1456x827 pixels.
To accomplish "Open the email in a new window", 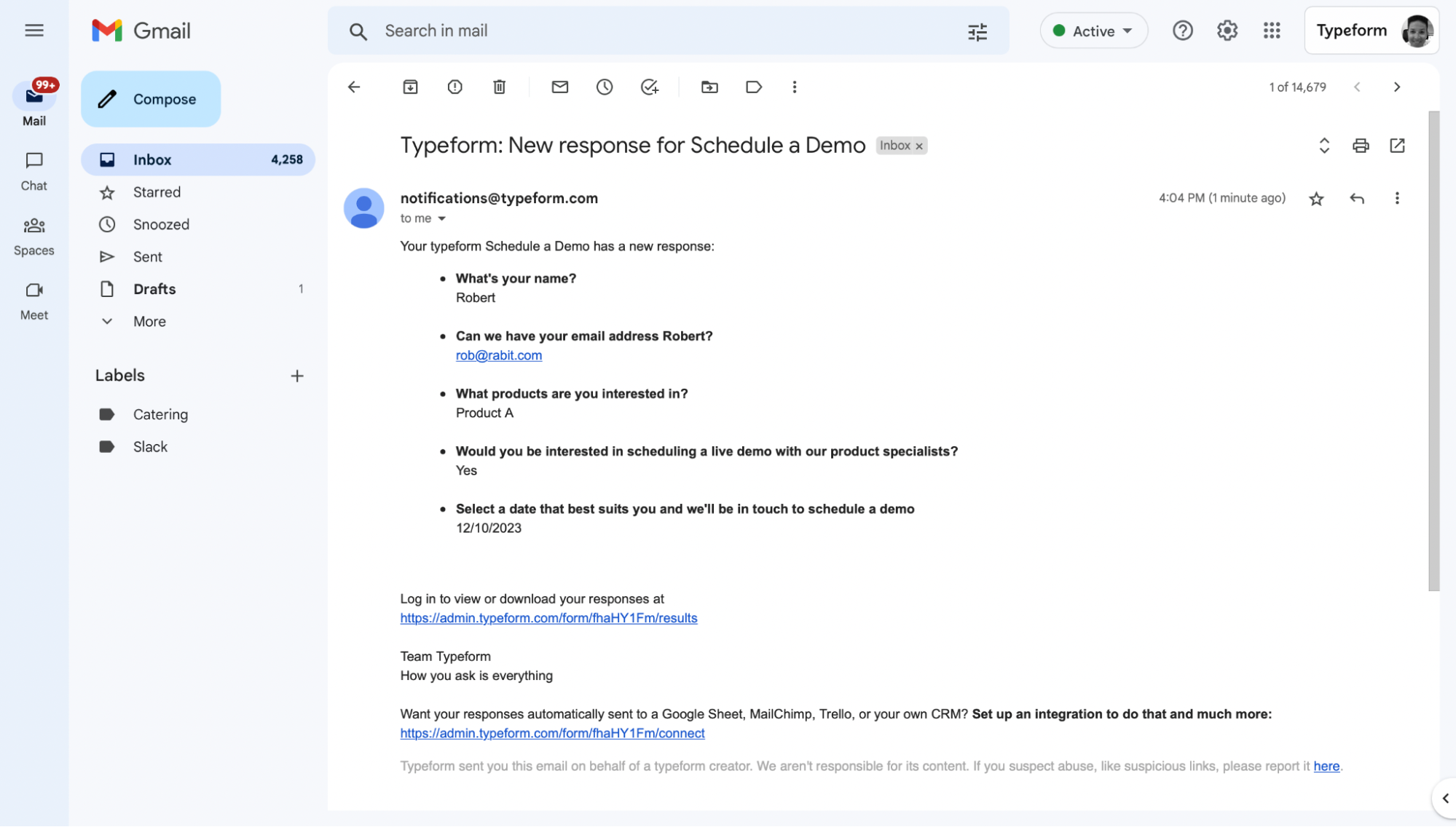I will 1397,146.
